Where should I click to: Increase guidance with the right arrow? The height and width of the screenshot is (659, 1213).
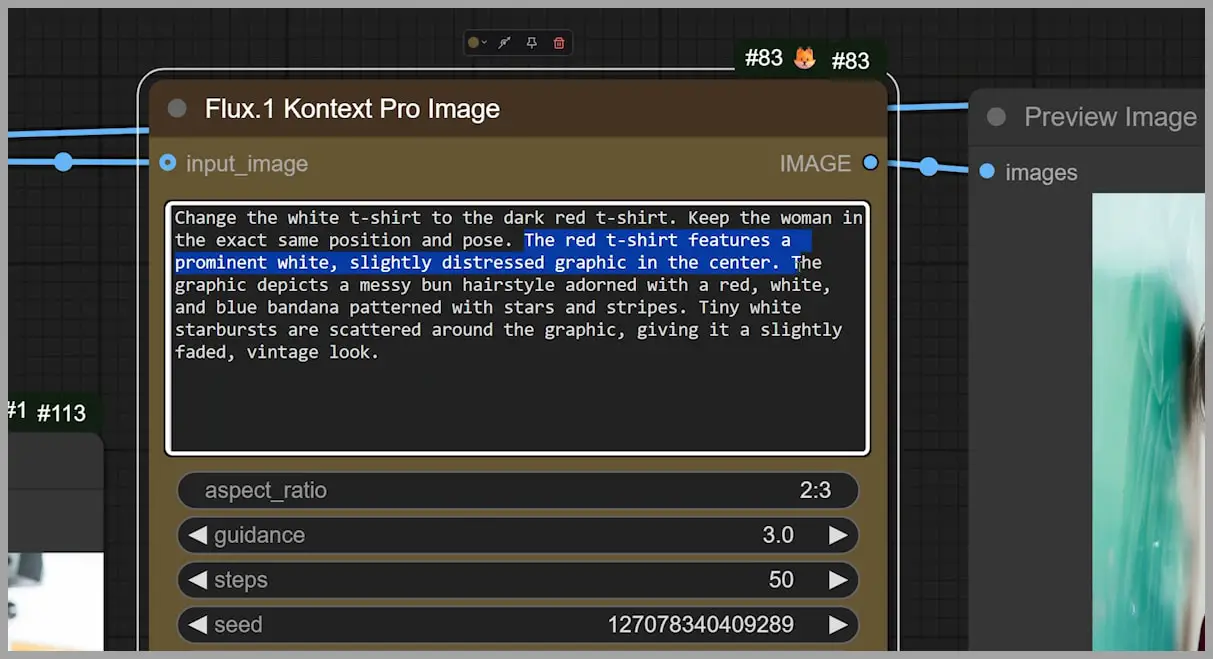coord(838,535)
